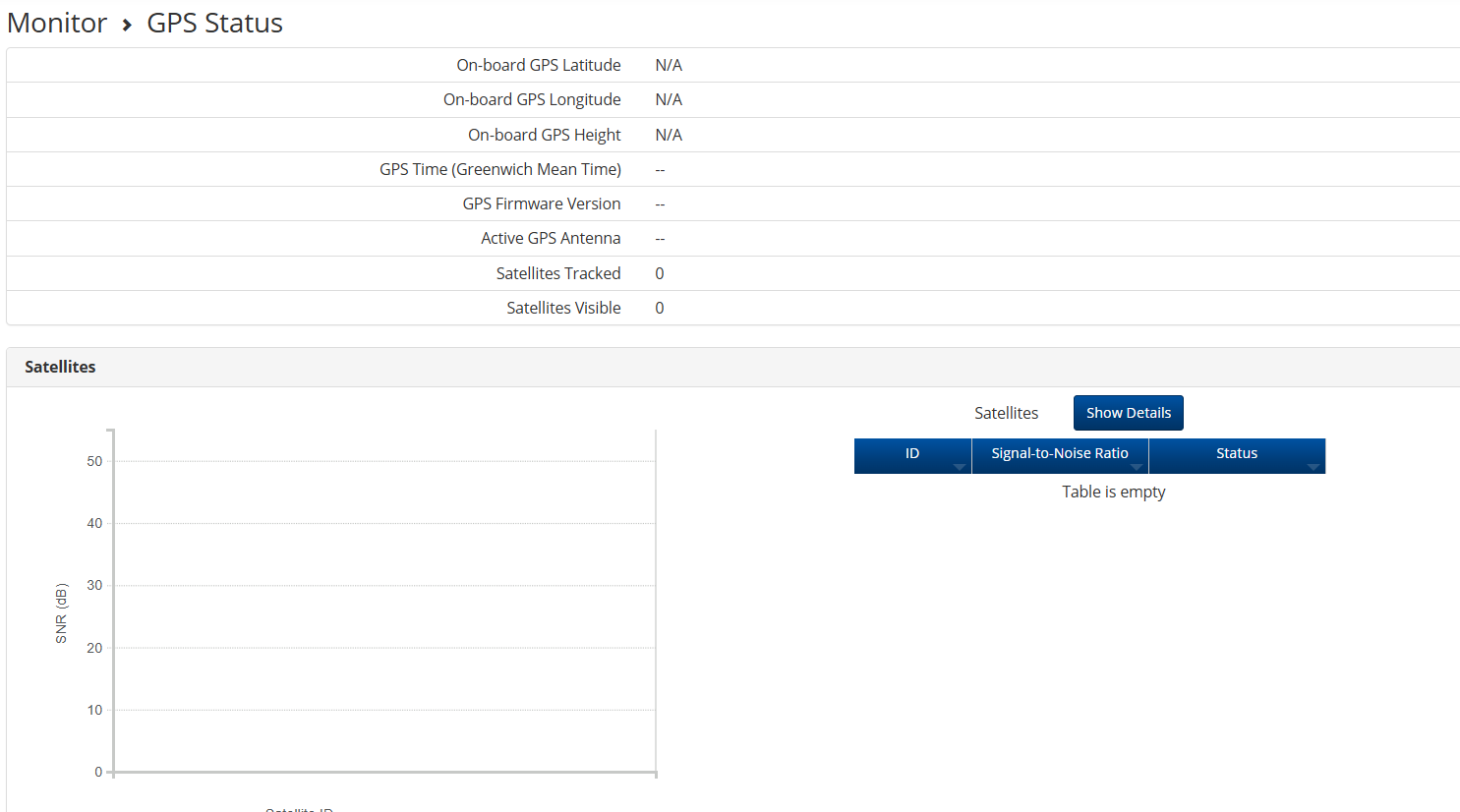Click the Status column sort arrow
Viewport: 1460px width, 812px height.
1313,467
